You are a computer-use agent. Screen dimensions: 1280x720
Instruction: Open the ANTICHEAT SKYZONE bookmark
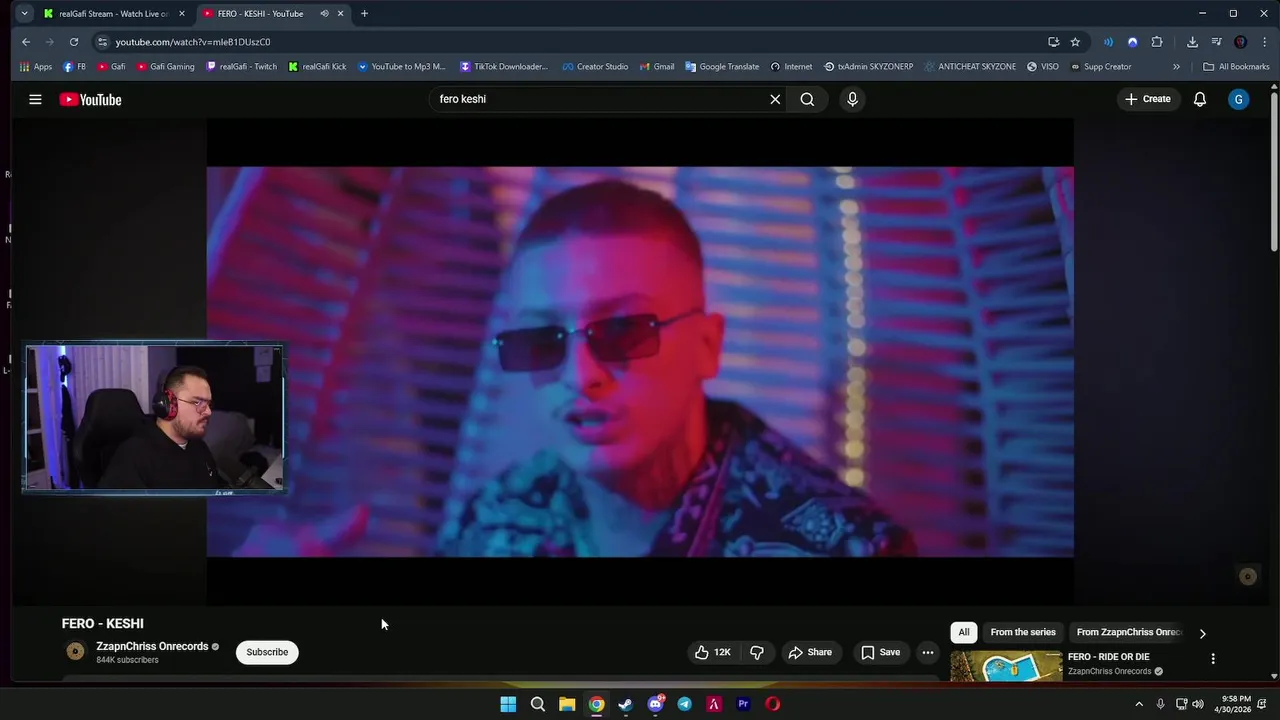[x=970, y=67]
